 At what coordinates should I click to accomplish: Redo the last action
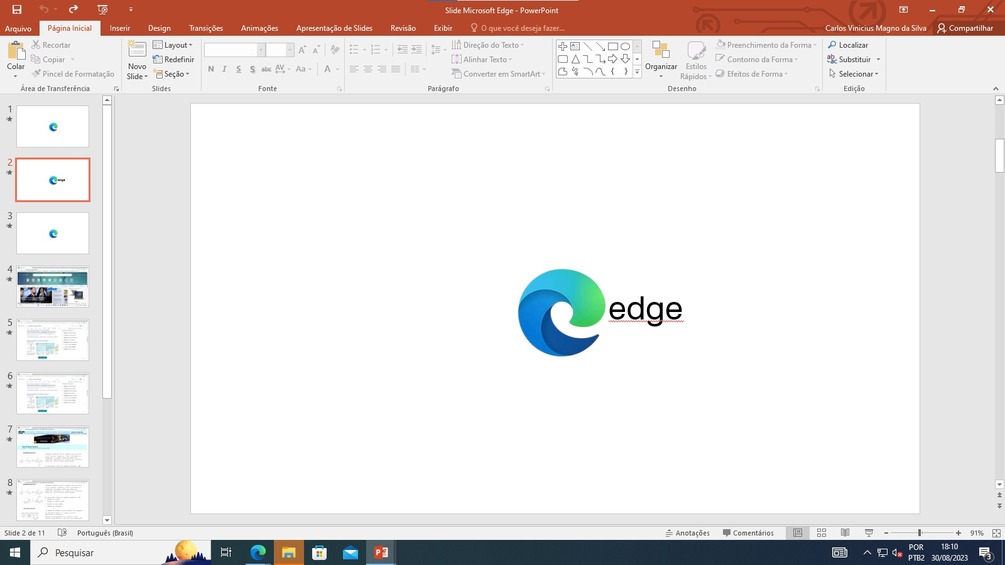click(73, 9)
